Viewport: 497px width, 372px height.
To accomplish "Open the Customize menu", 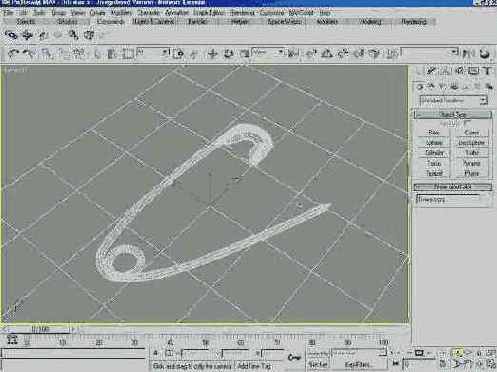I will [x=272, y=13].
